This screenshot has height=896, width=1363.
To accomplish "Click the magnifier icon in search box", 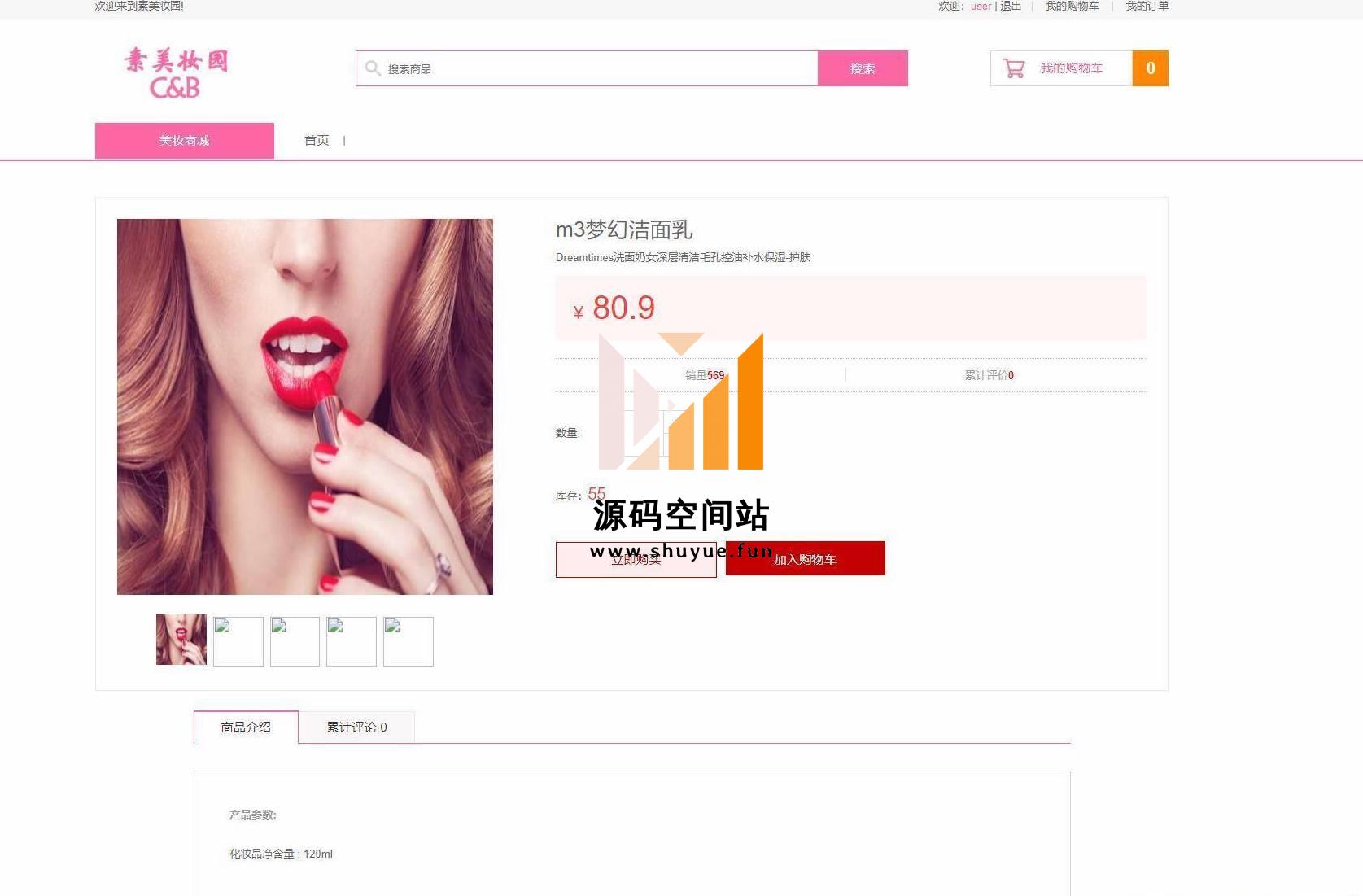I will 373,68.
